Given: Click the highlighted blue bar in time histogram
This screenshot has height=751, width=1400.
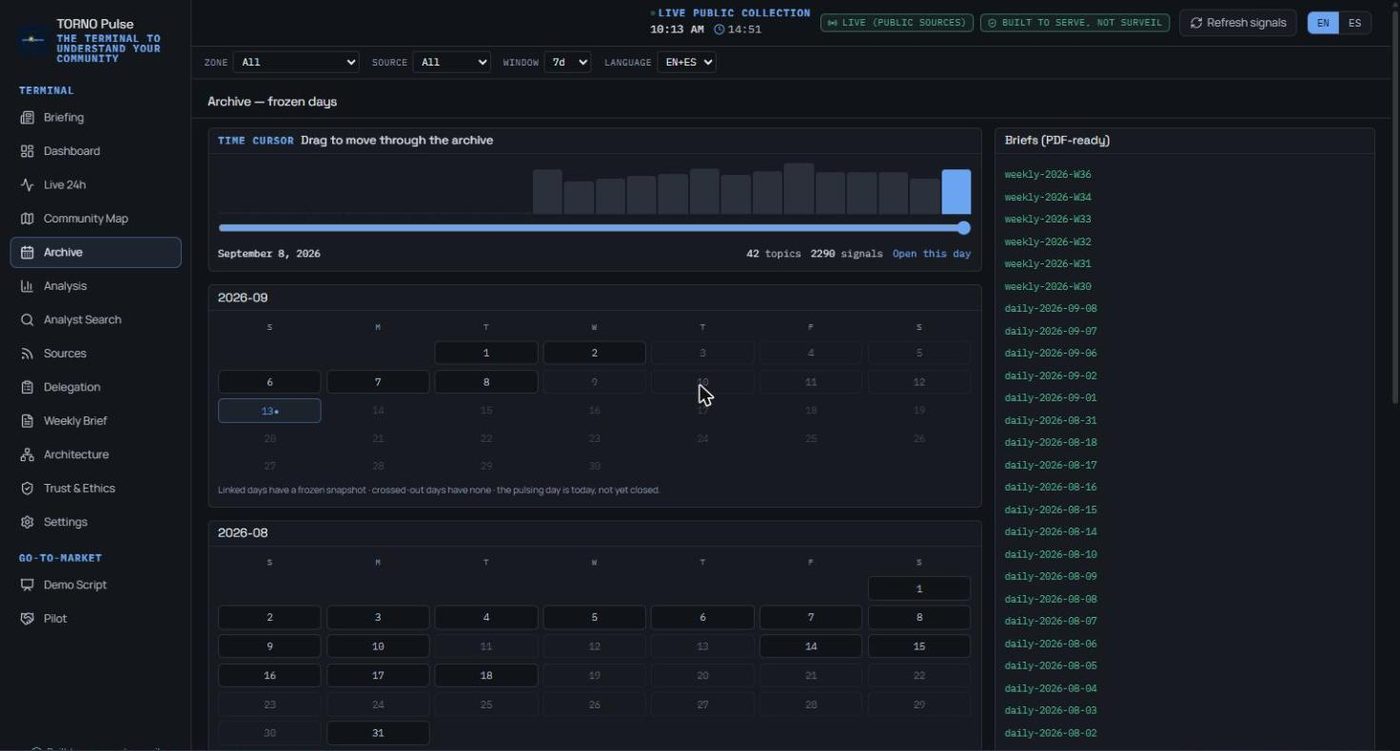Looking at the screenshot, I should [956, 192].
